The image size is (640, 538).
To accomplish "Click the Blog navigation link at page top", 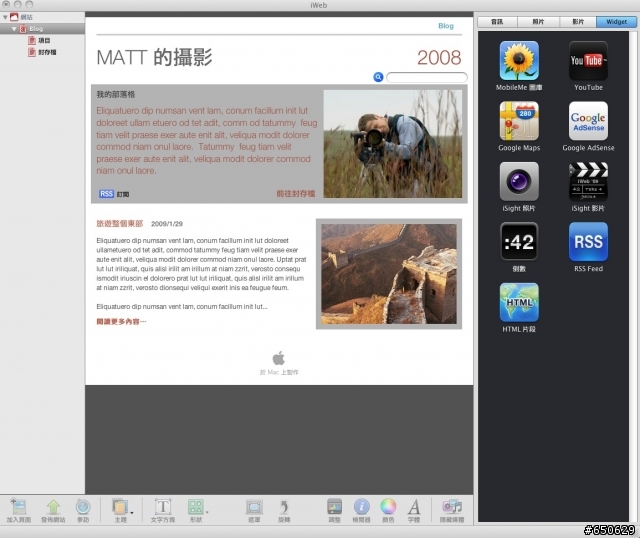I will pyautogui.click(x=446, y=26).
